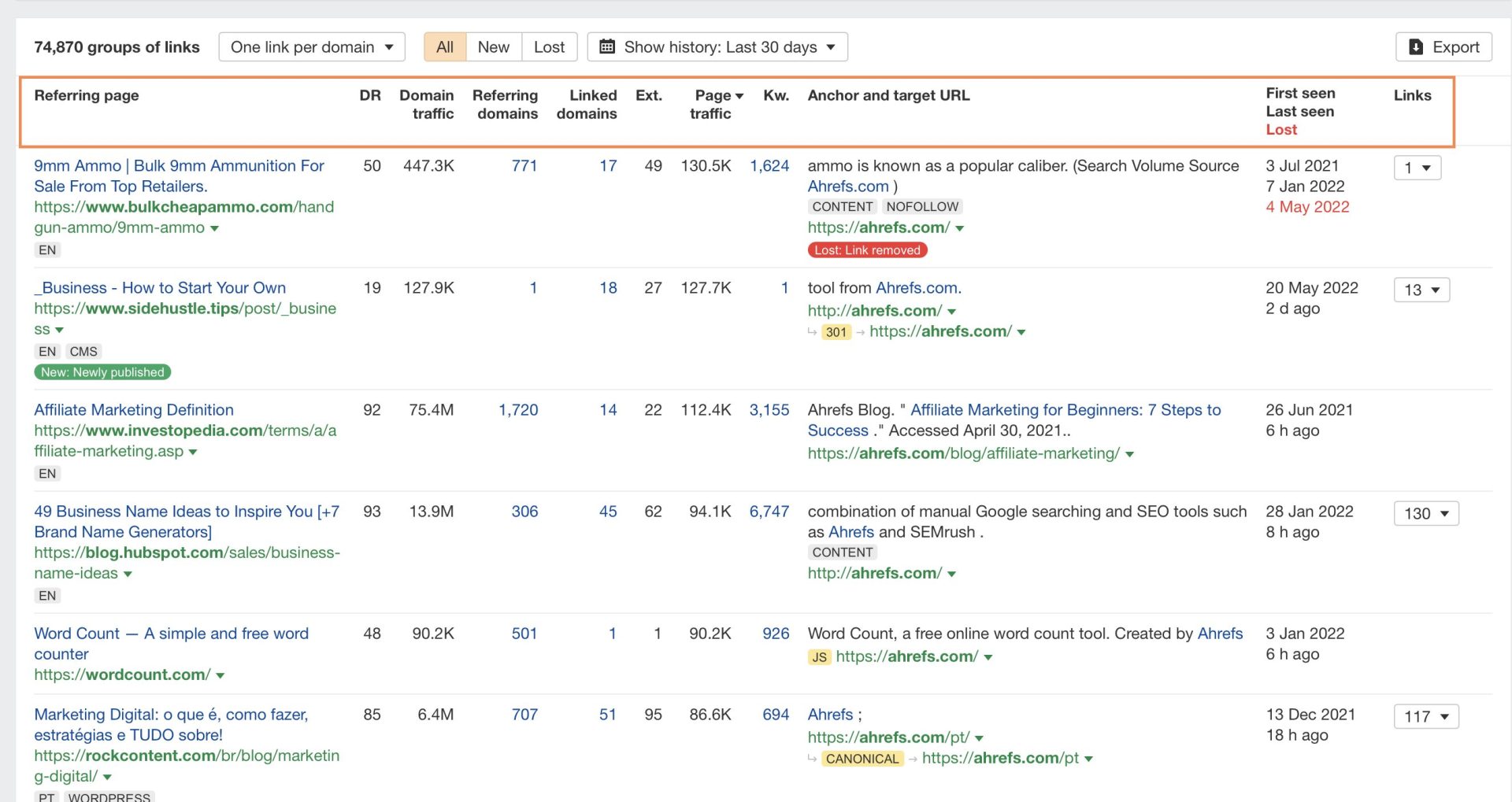Click the calendar icon in Show history

pos(607,47)
